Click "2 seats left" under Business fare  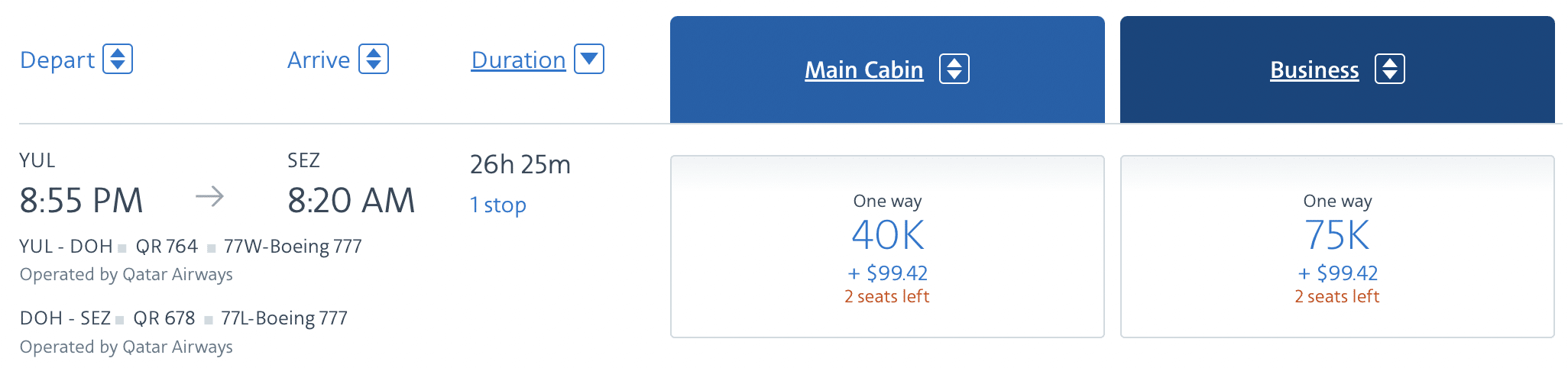pyautogui.click(x=1336, y=296)
